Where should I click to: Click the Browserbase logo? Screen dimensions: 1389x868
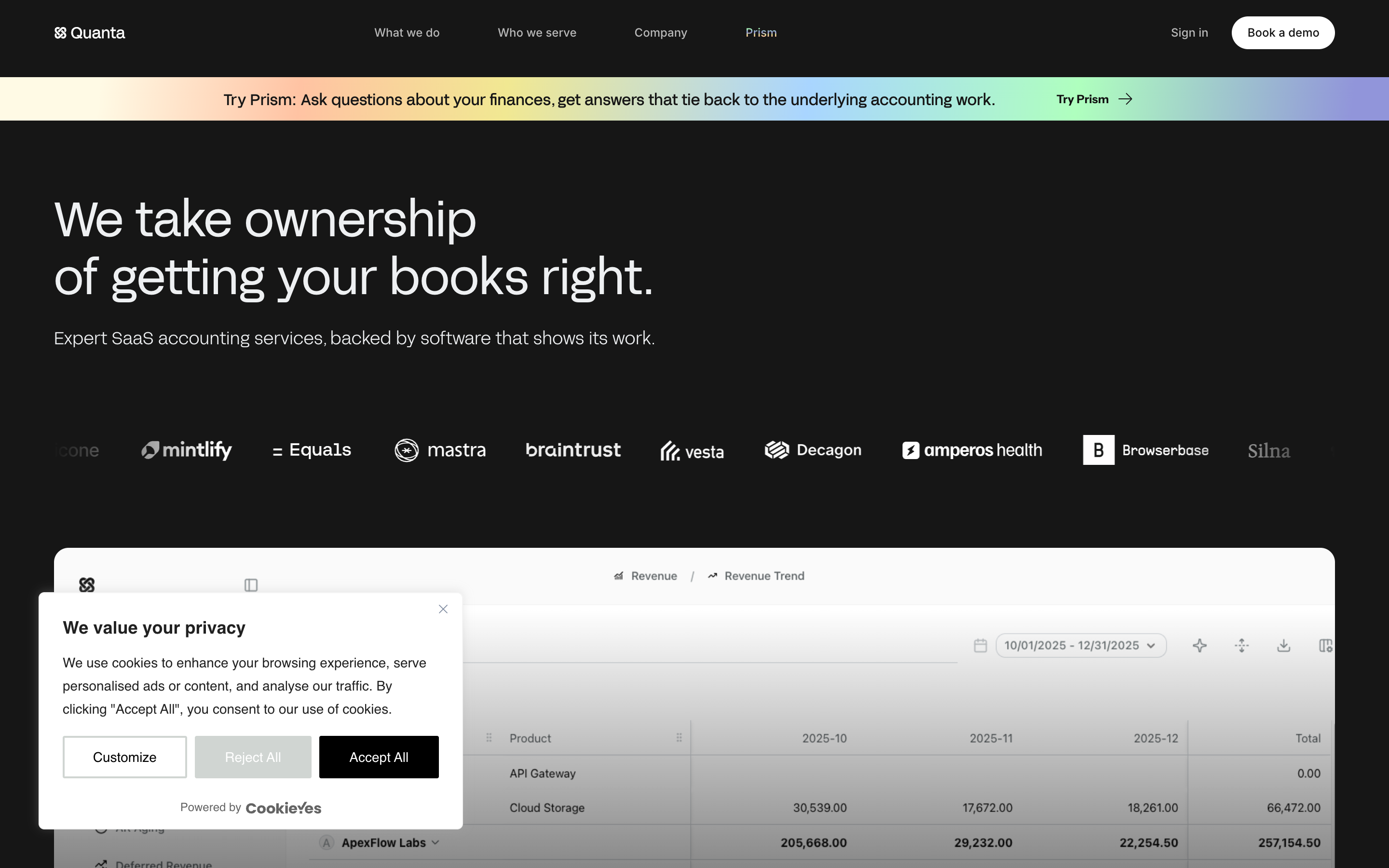point(1145,450)
